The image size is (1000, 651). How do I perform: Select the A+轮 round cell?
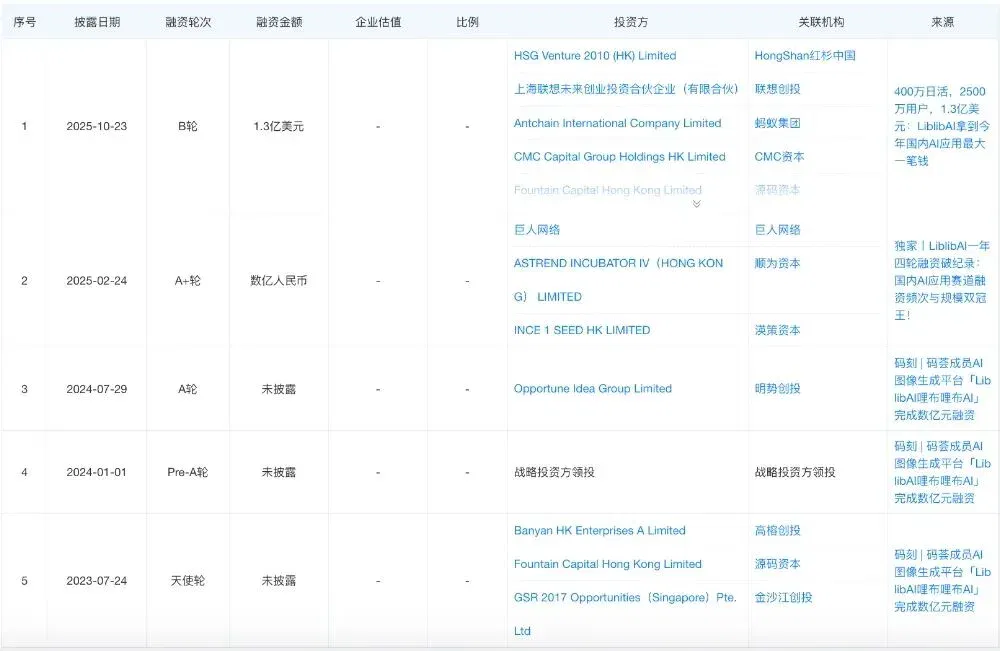(x=188, y=281)
